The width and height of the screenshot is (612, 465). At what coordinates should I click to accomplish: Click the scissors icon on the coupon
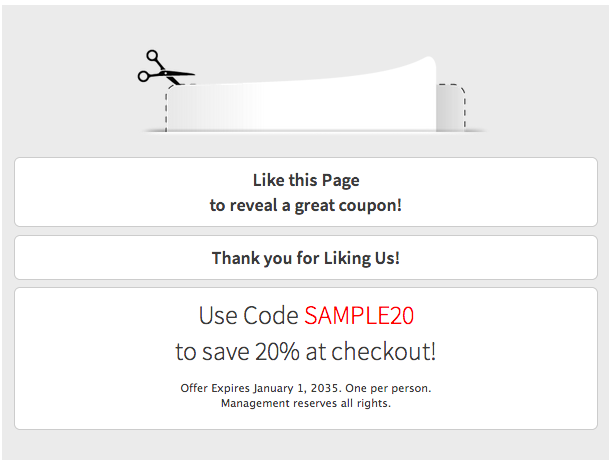click(x=166, y=68)
